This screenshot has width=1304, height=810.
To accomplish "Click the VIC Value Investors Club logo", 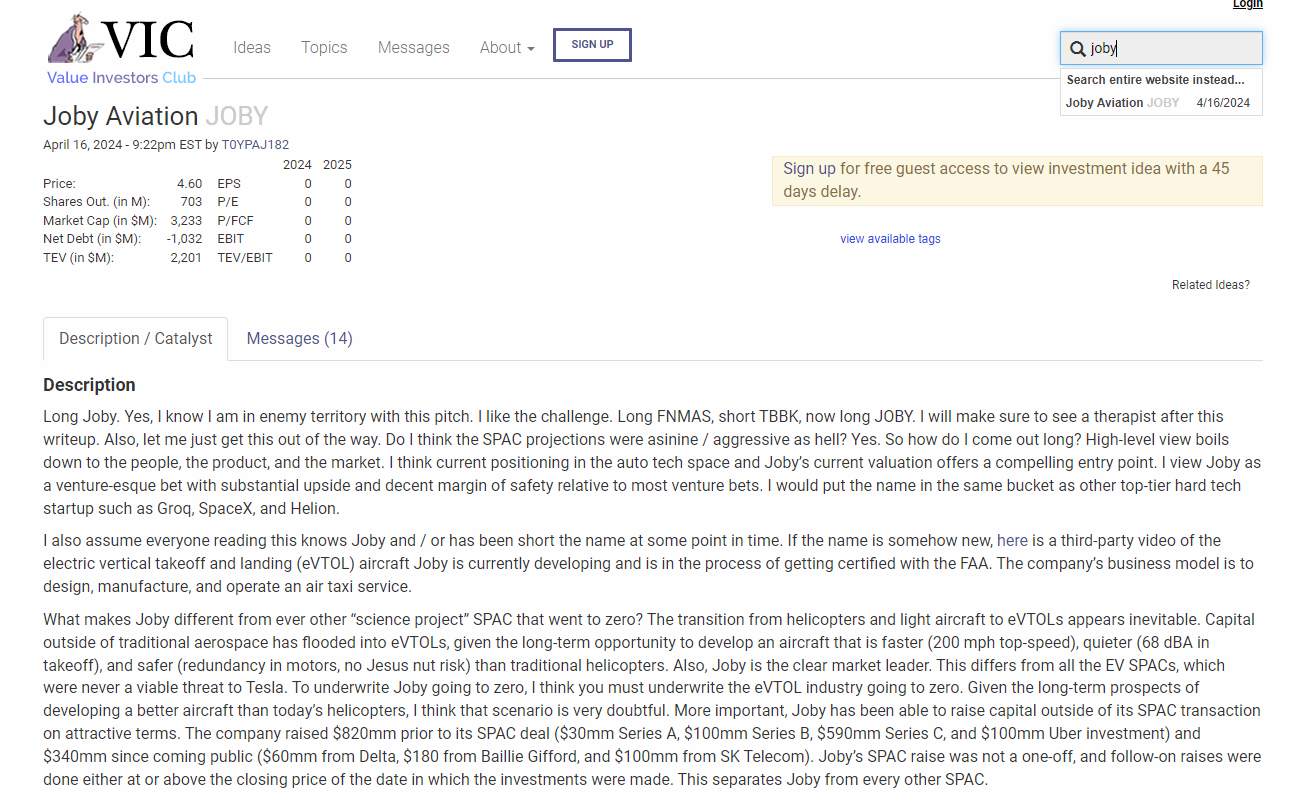I will tap(122, 50).
